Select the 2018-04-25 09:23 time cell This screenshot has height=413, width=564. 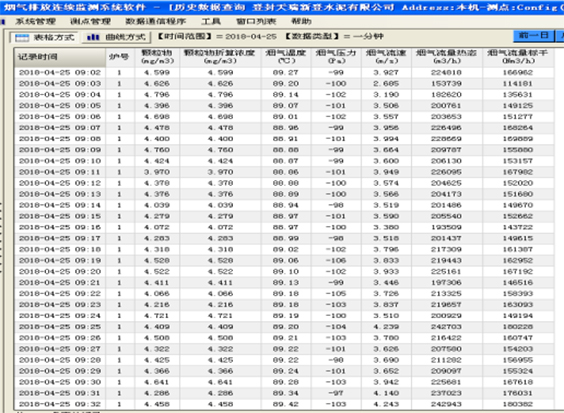pyautogui.click(x=60, y=304)
